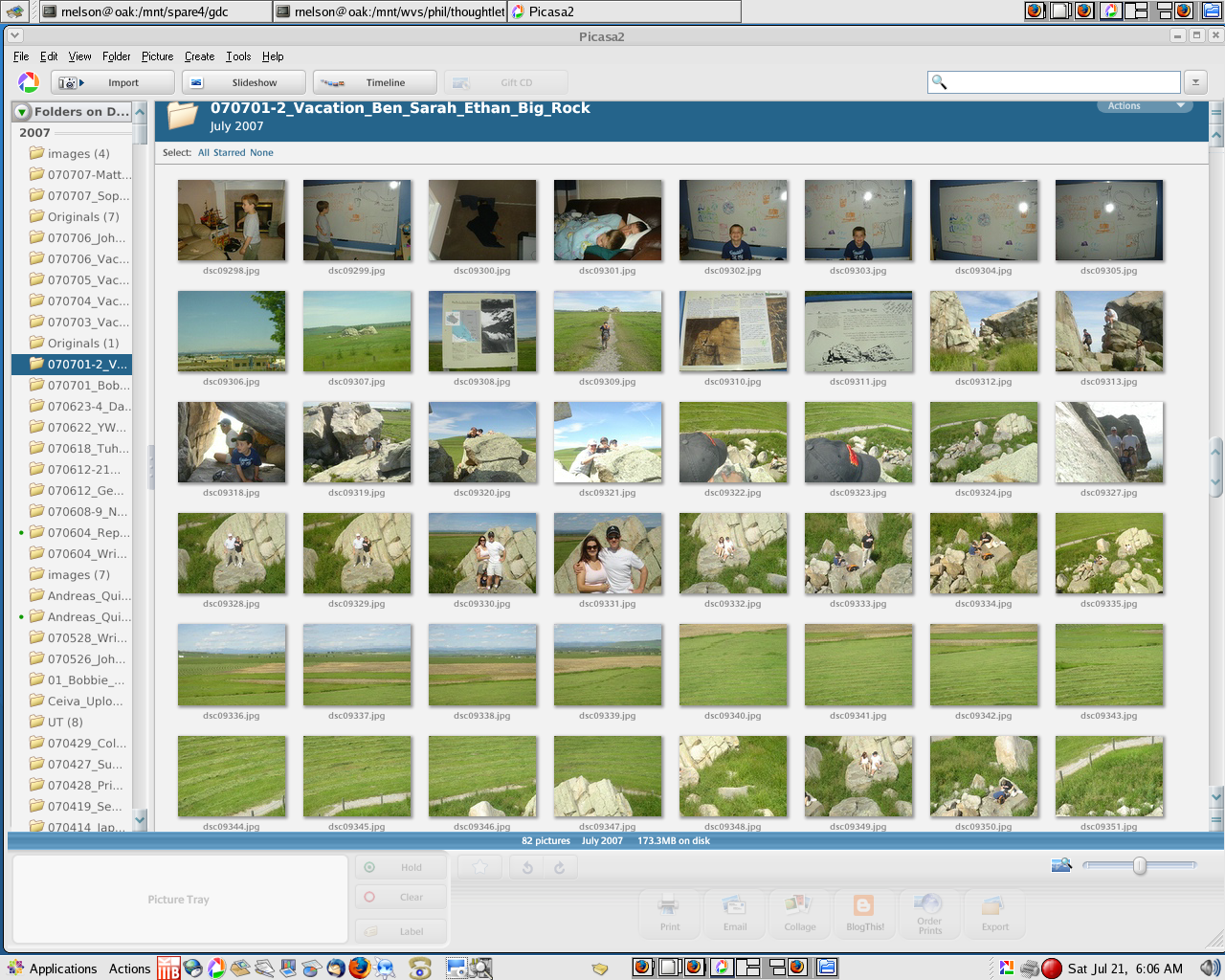Open the folder Actions dropdown

tap(1145, 106)
